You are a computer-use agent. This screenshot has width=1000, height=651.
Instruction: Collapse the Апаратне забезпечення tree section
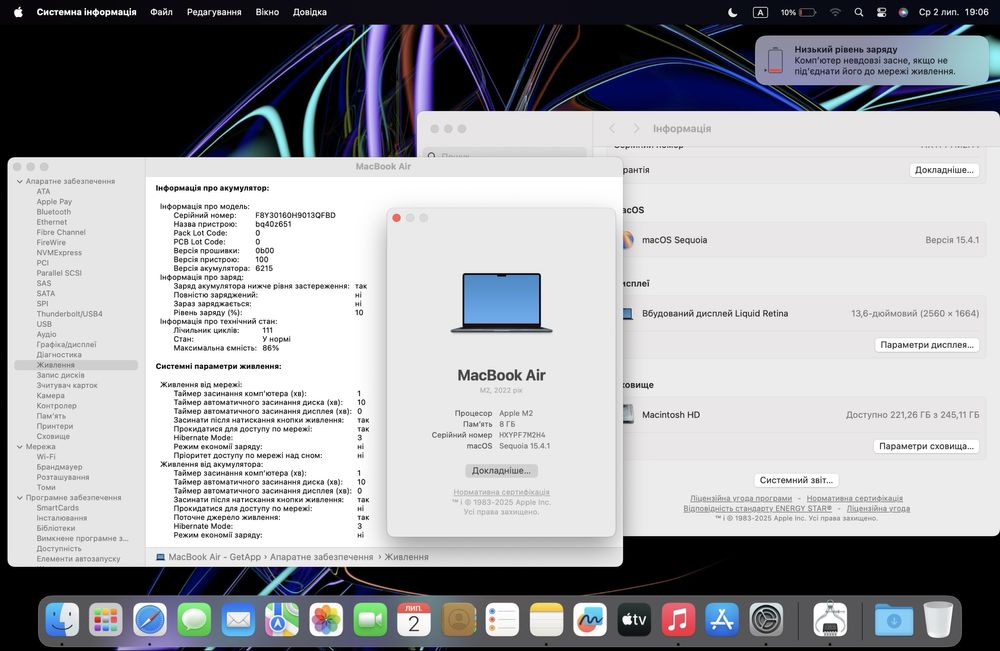19,181
